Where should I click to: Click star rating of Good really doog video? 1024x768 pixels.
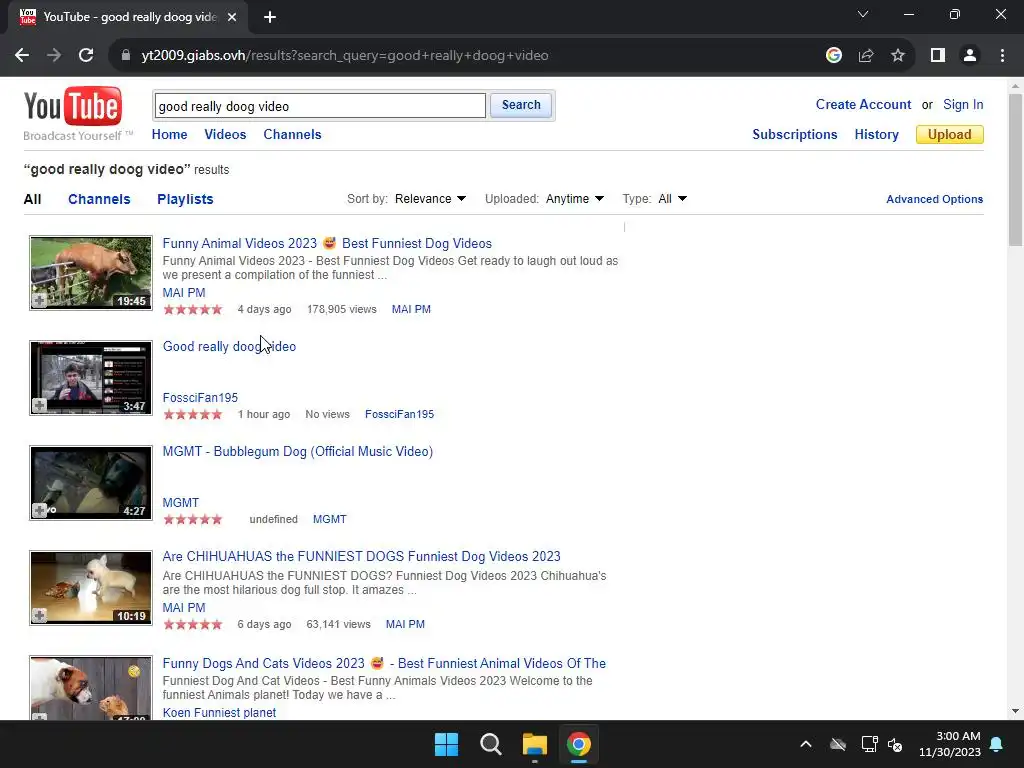193,414
